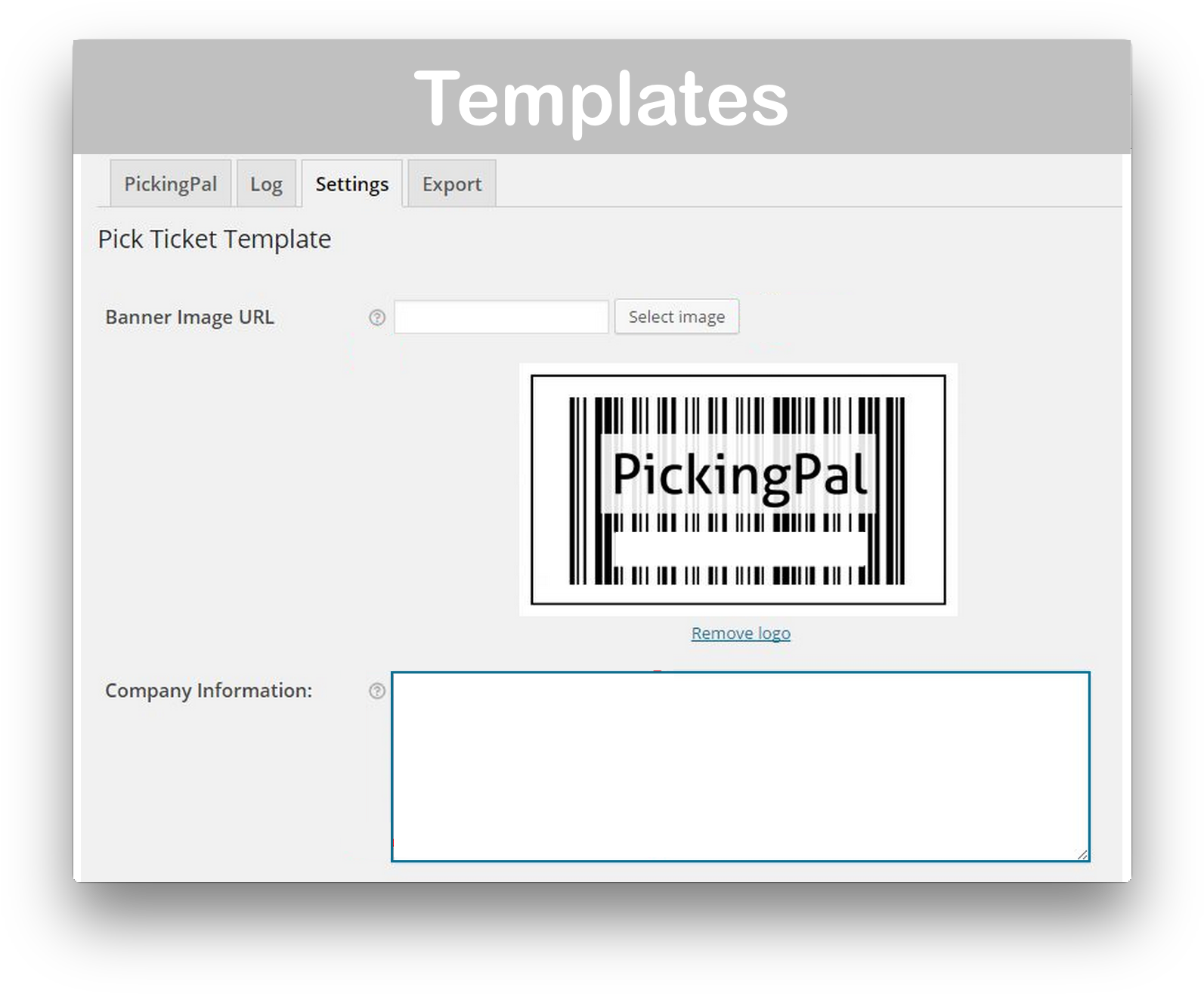Viewport: 1204px width, 994px height.
Task: Click the Pick Ticket Template heading
Action: coord(215,239)
